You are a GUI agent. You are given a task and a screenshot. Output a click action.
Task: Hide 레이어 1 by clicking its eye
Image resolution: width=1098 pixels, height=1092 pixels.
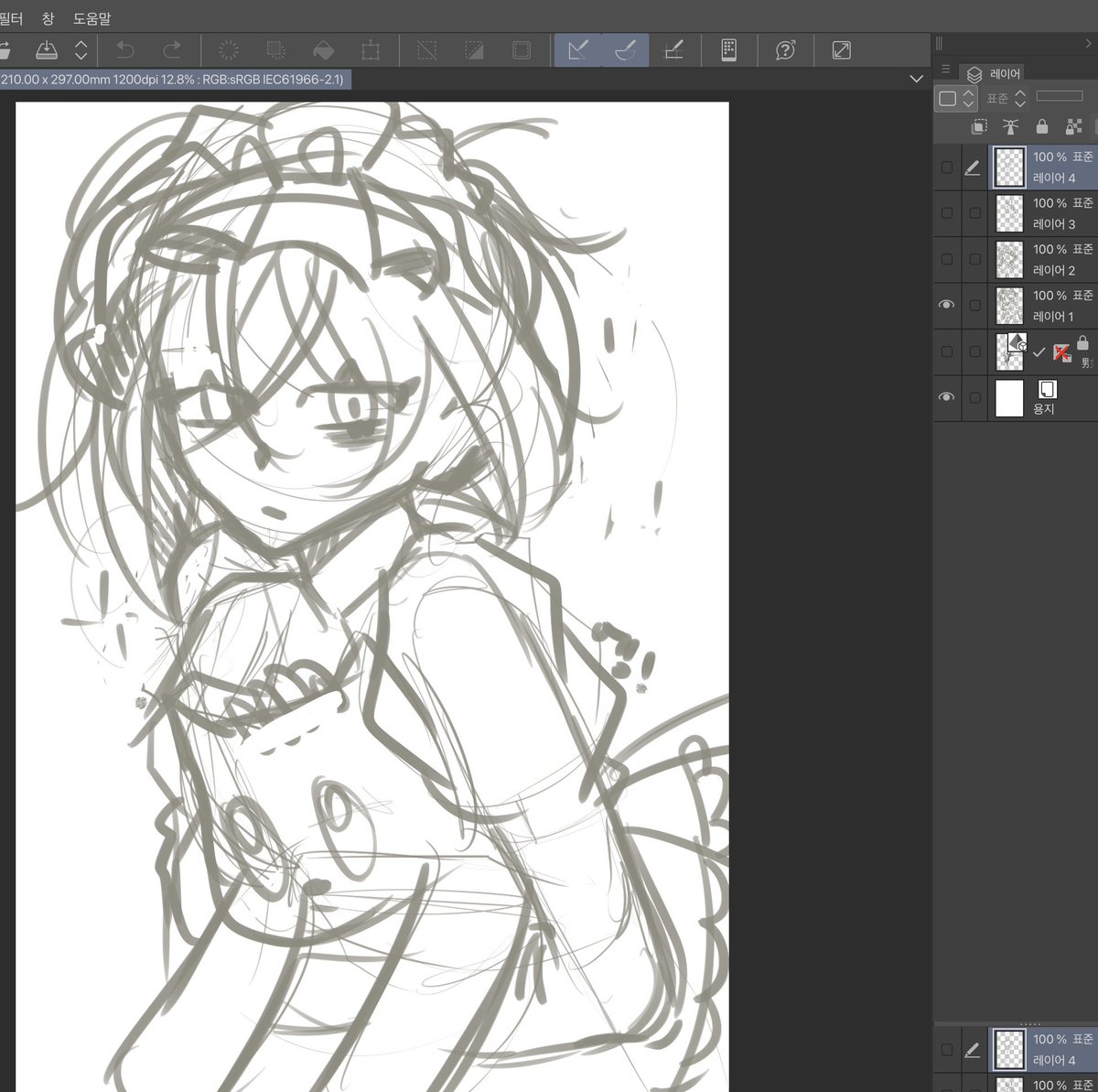[x=947, y=305]
